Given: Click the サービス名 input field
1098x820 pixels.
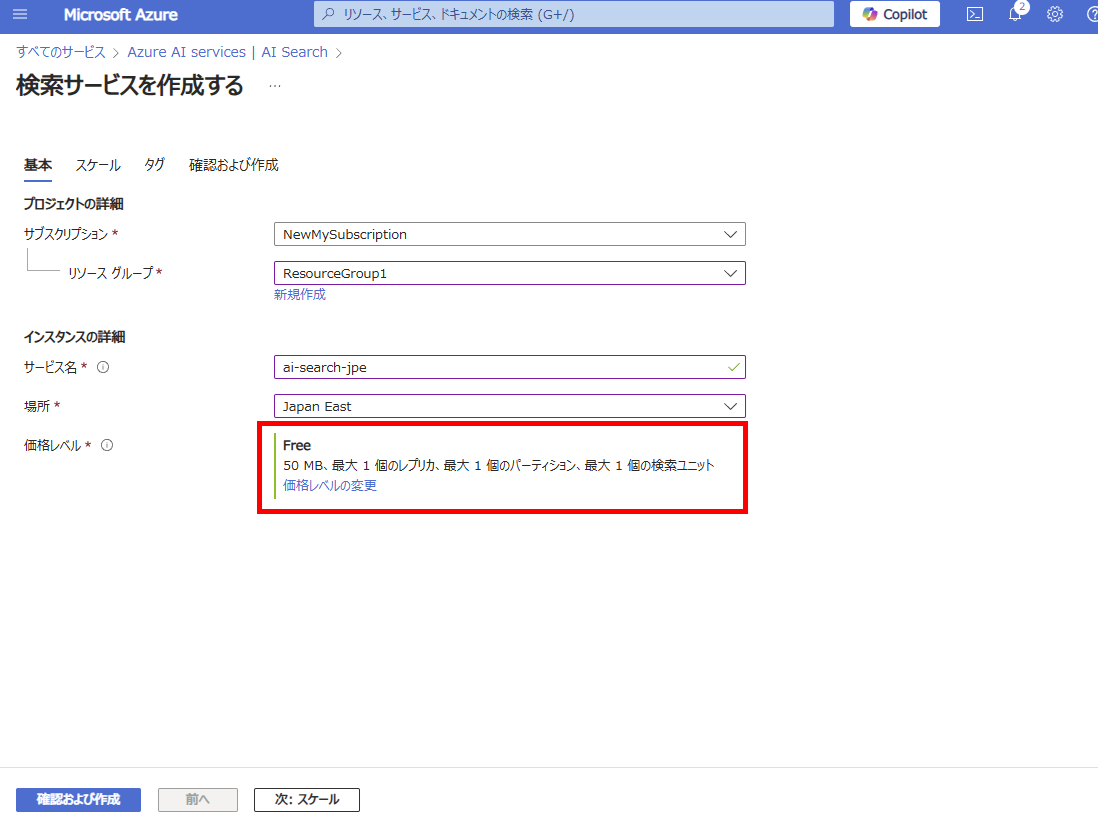Looking at the screenshot, I should coord(500,367).
